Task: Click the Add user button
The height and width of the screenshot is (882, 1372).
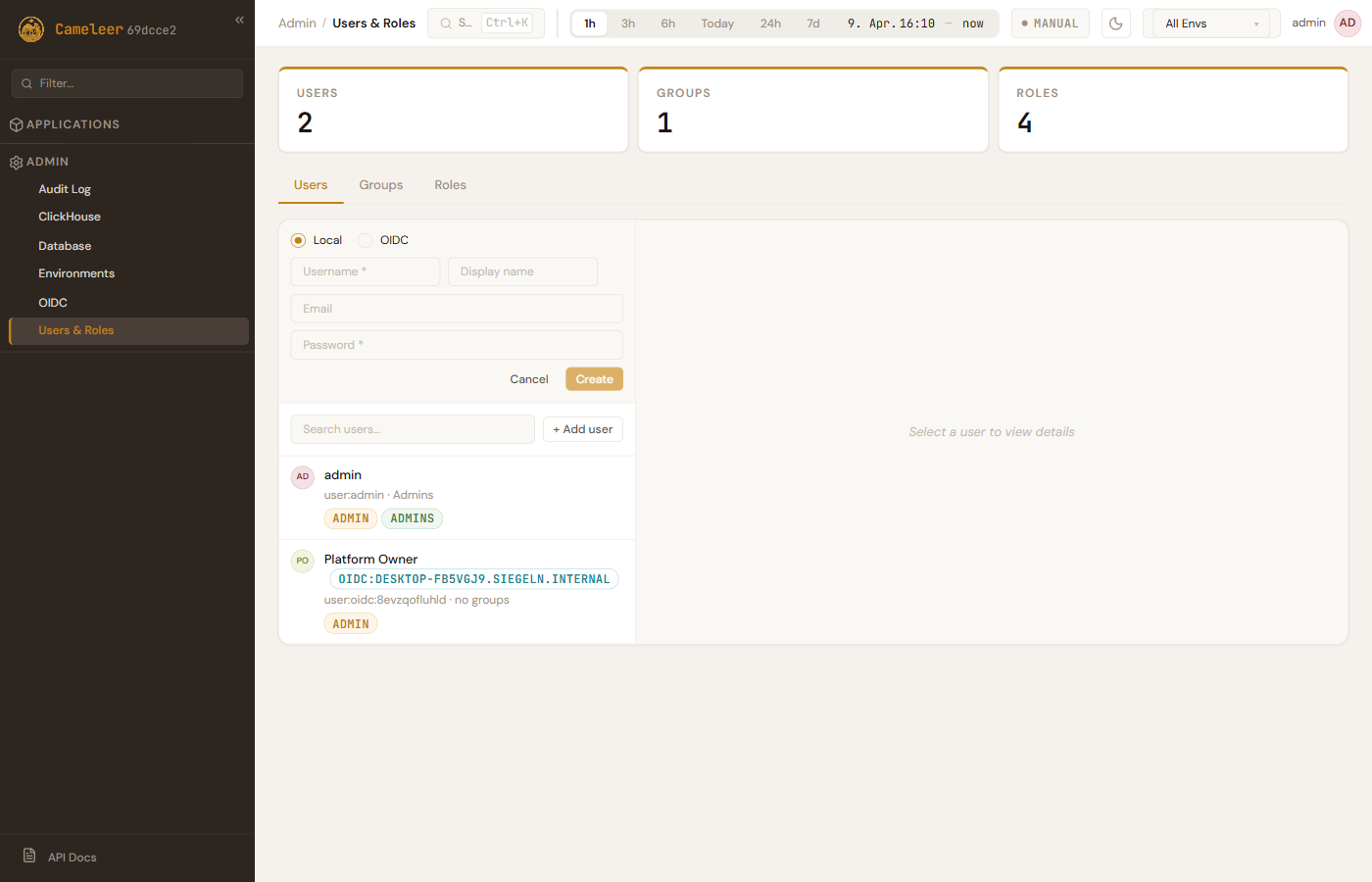Action: (582, 429)
